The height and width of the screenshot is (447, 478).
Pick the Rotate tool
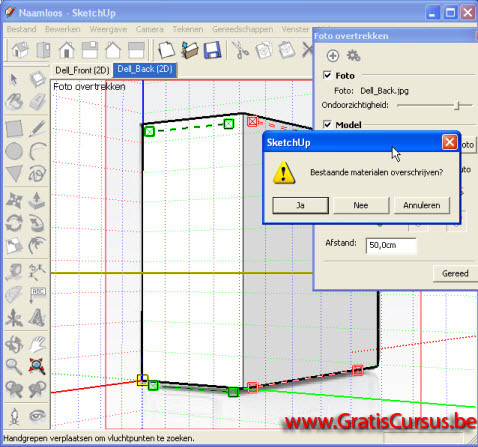point(14,223)
